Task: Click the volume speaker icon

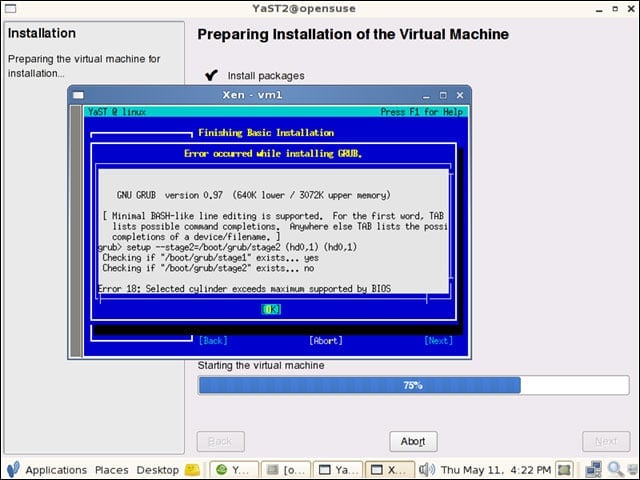Action: (427, 470)
